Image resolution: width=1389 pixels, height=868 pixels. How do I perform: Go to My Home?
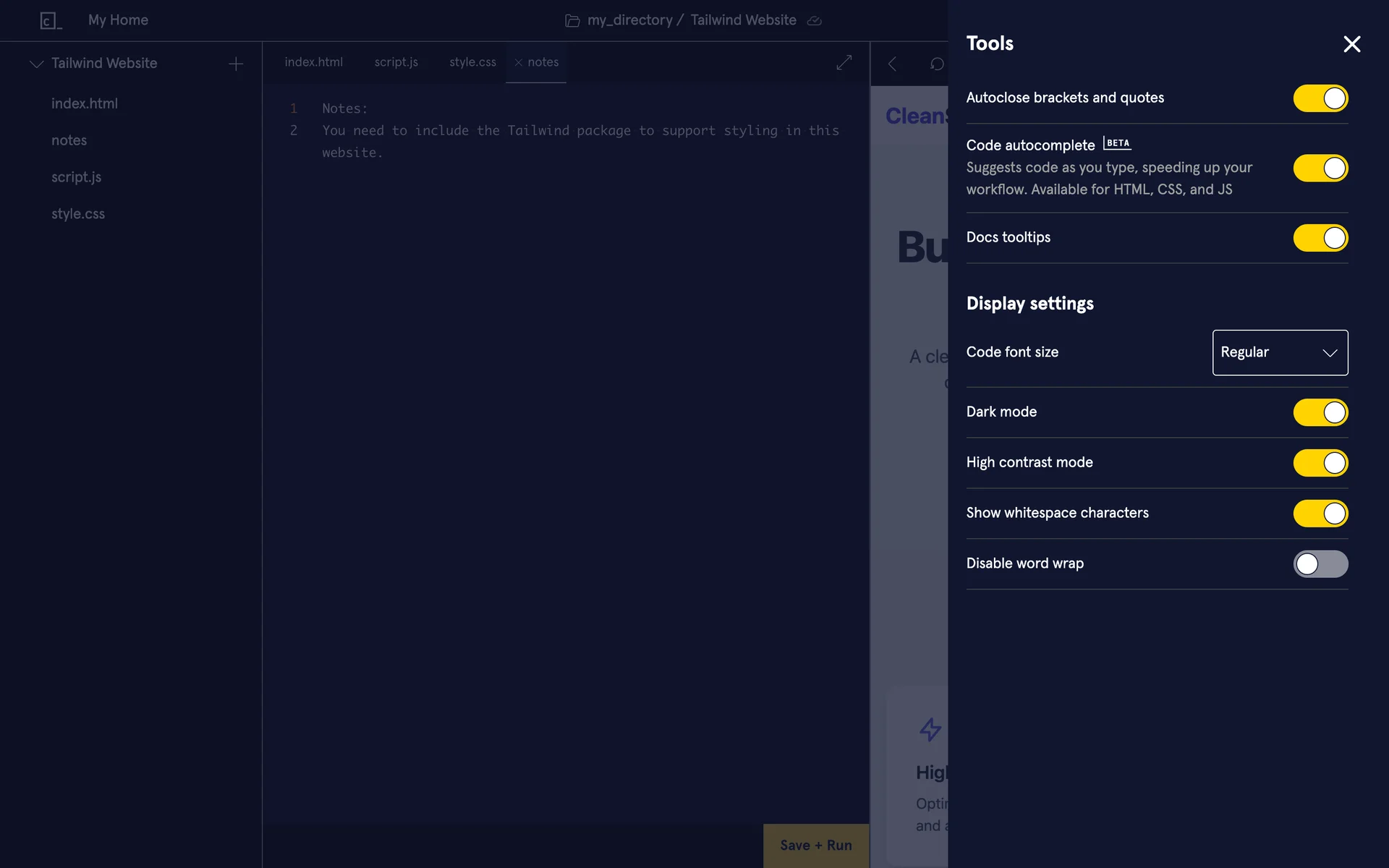[118, 20]
